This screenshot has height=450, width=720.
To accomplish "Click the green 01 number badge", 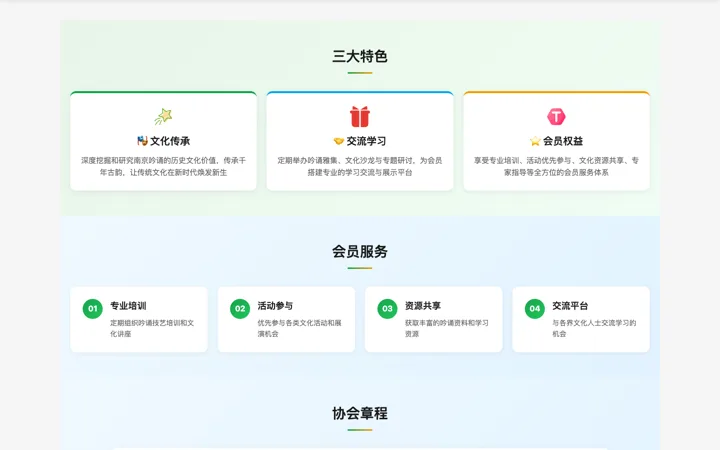I will click(x=93, y=309).
